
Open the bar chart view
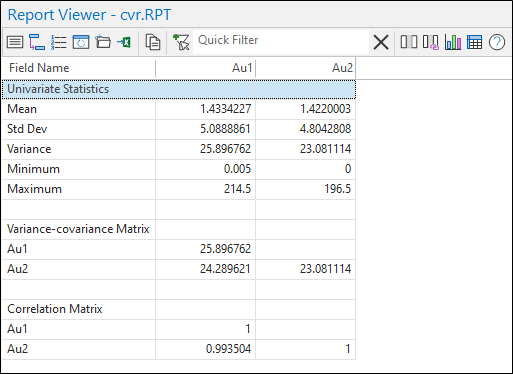click(453, 42)
